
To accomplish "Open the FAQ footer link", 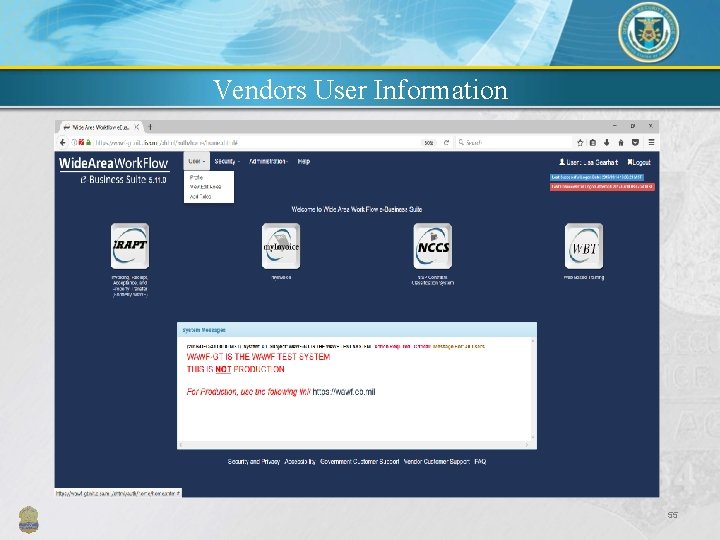I will click(480, 461).
